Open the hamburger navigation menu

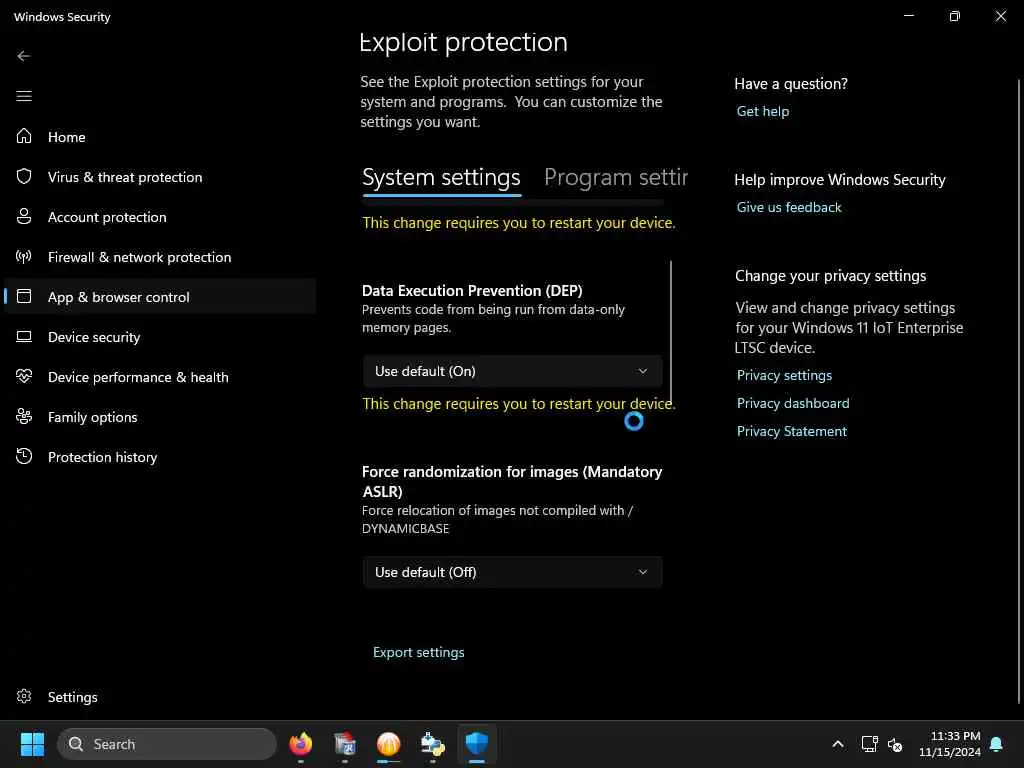pos(24,96)
